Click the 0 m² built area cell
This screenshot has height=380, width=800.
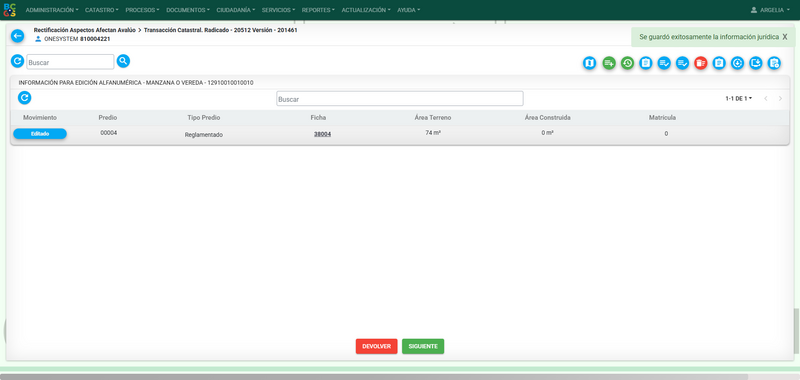[x=547, y=133]
